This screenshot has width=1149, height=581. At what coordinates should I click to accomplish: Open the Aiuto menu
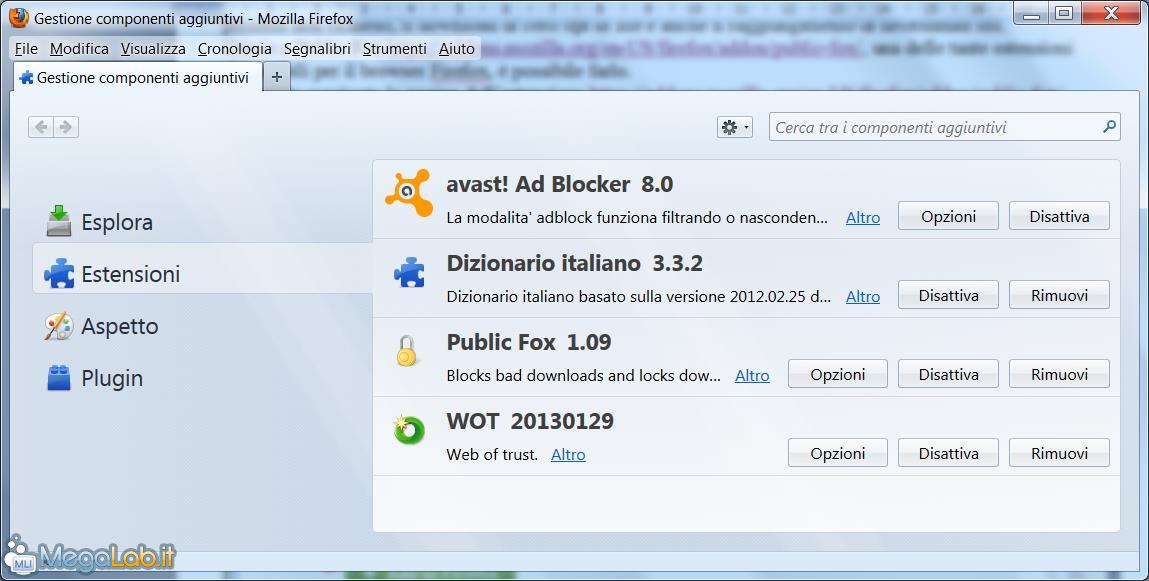click(x=457, y=49)
